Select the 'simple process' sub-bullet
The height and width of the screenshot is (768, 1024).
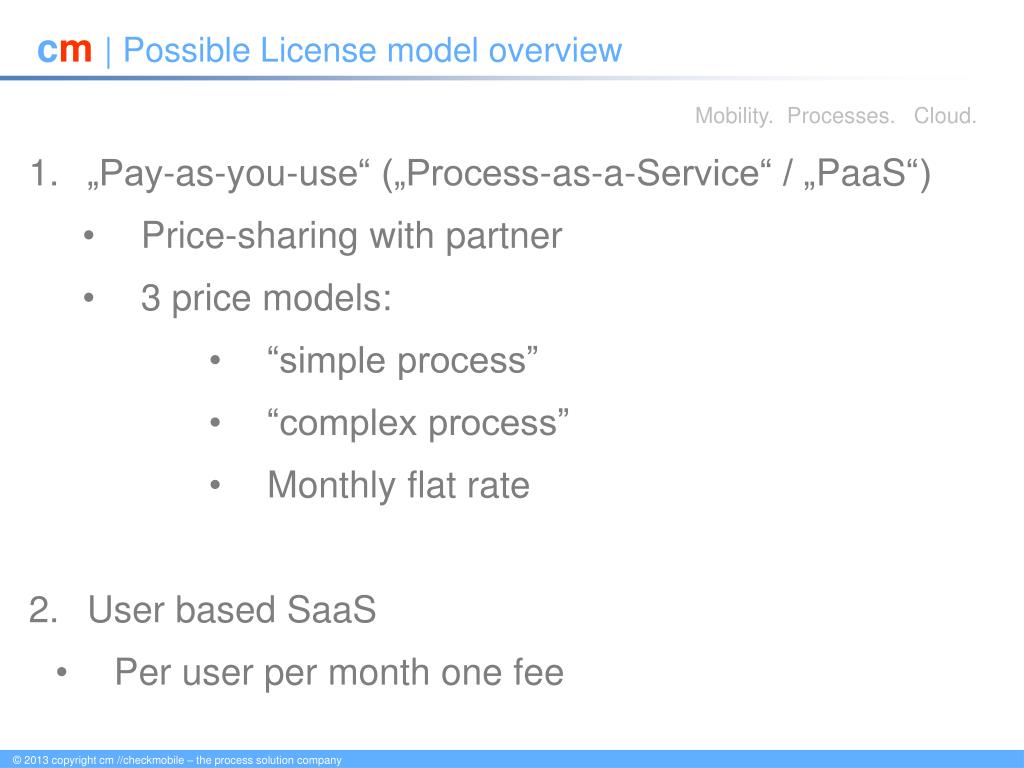click(x=403, y=360)
